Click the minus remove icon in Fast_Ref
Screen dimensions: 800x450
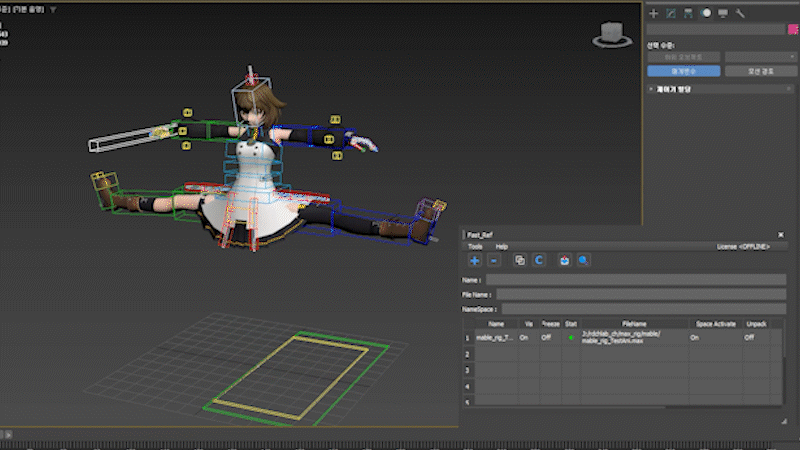point(493,260)
